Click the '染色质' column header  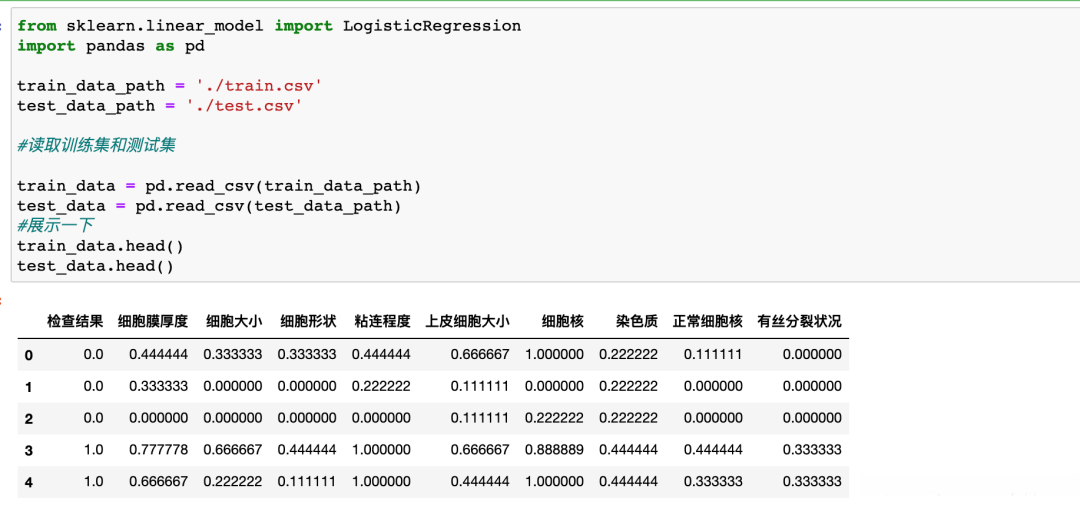coord(637,321)
